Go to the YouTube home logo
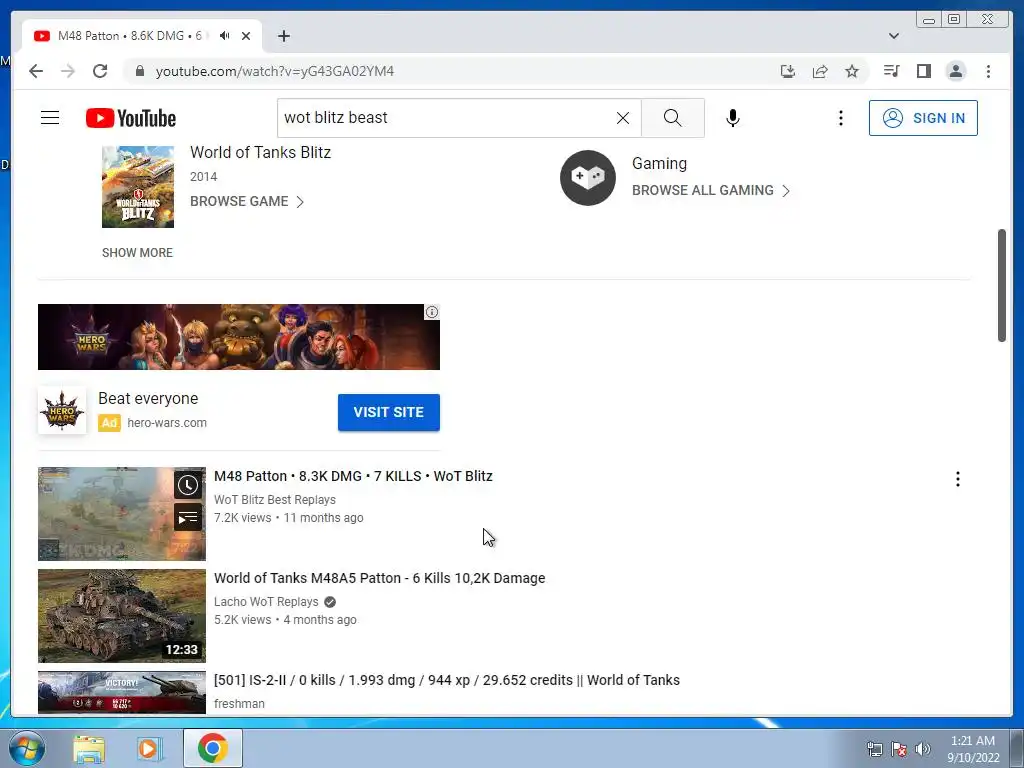This screenshot has height=768, width=1024. (131, 118)
